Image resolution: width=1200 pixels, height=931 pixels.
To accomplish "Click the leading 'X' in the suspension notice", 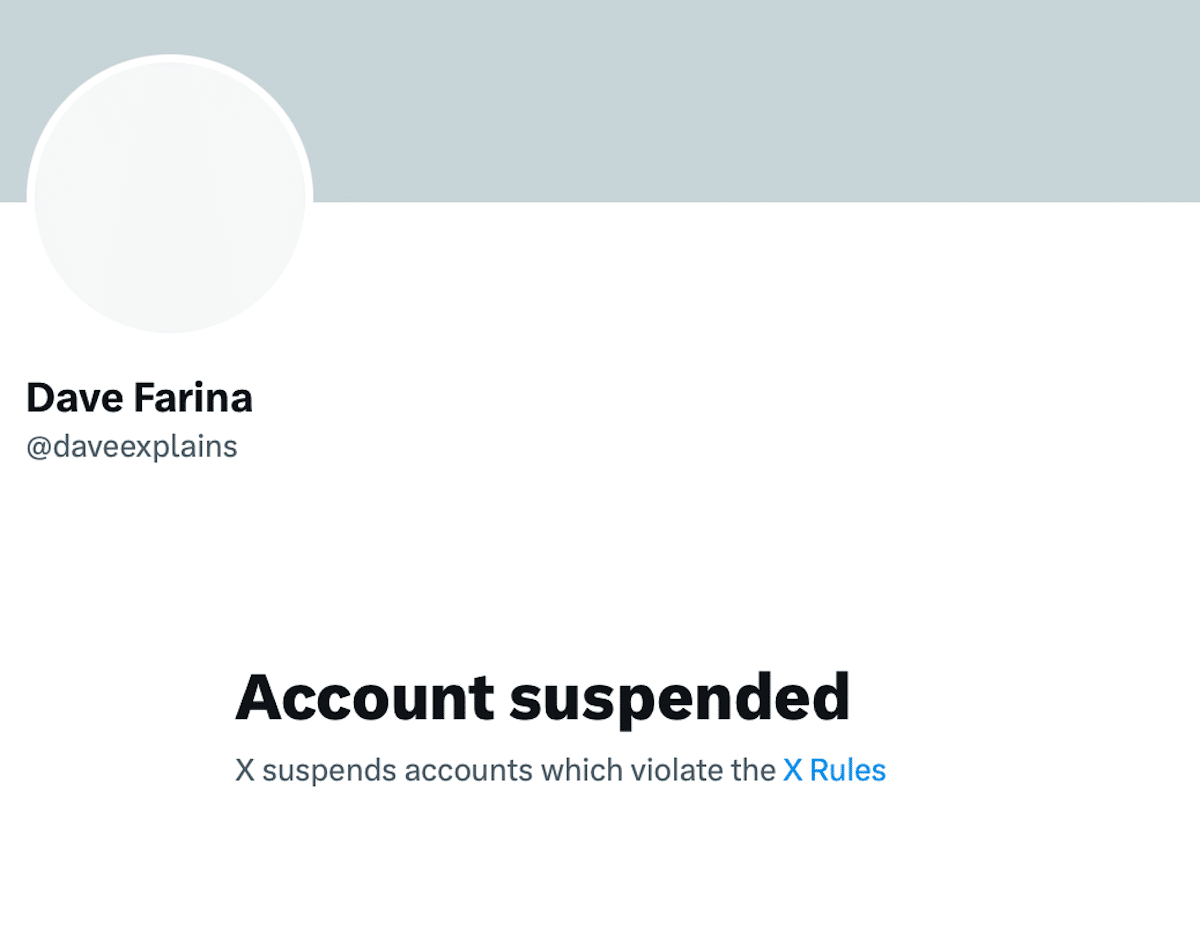I will coord(244,772).
